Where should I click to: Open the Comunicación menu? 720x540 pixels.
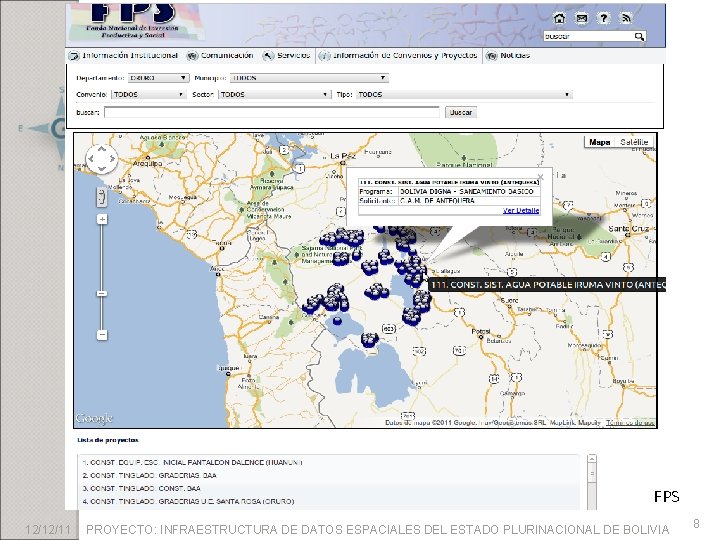click(220, 56)
